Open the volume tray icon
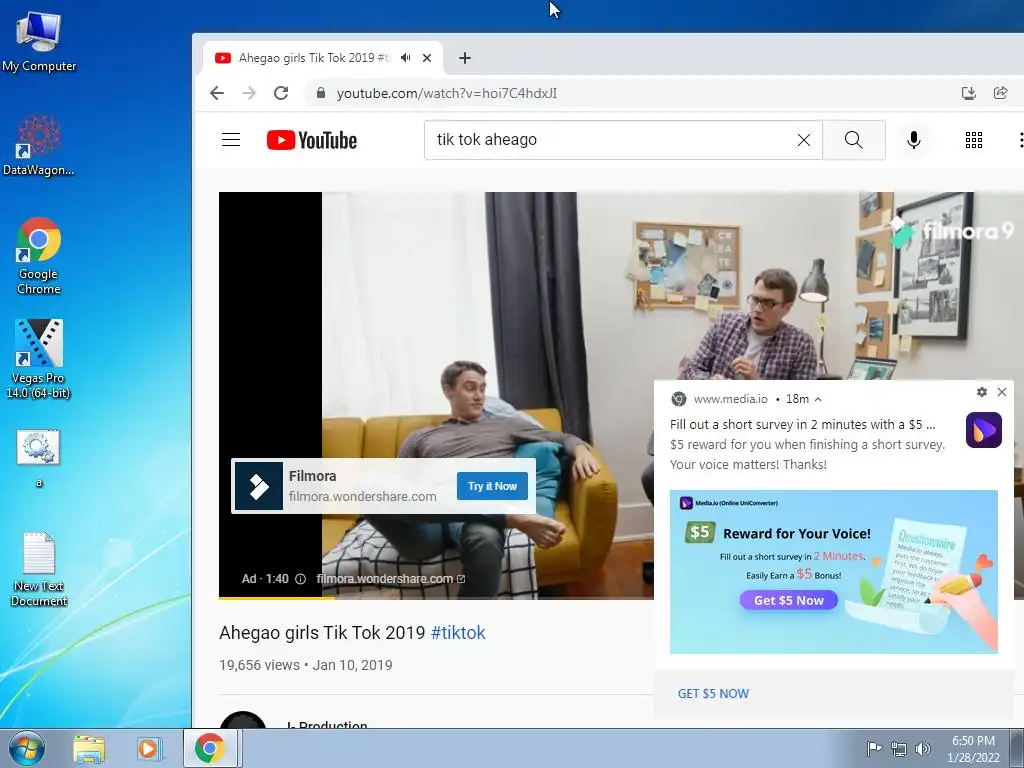1024x768 pixels. click(923, 748)
